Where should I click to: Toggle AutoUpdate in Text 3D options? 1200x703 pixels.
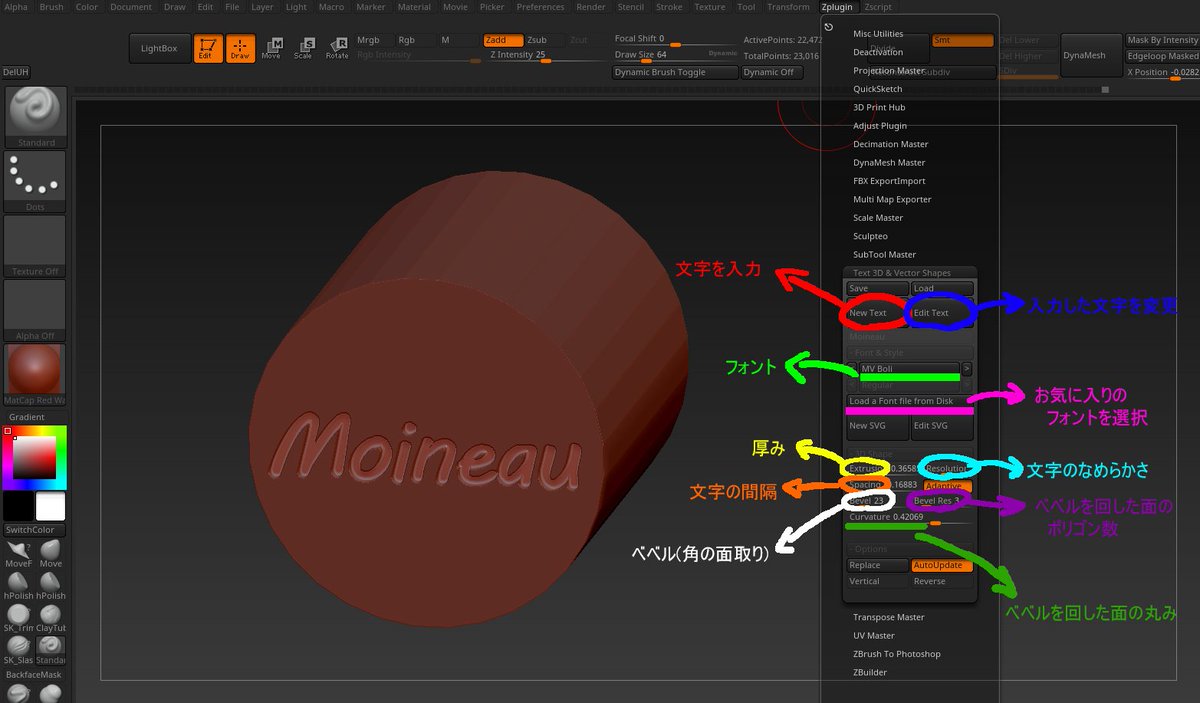tap(941, 566)
